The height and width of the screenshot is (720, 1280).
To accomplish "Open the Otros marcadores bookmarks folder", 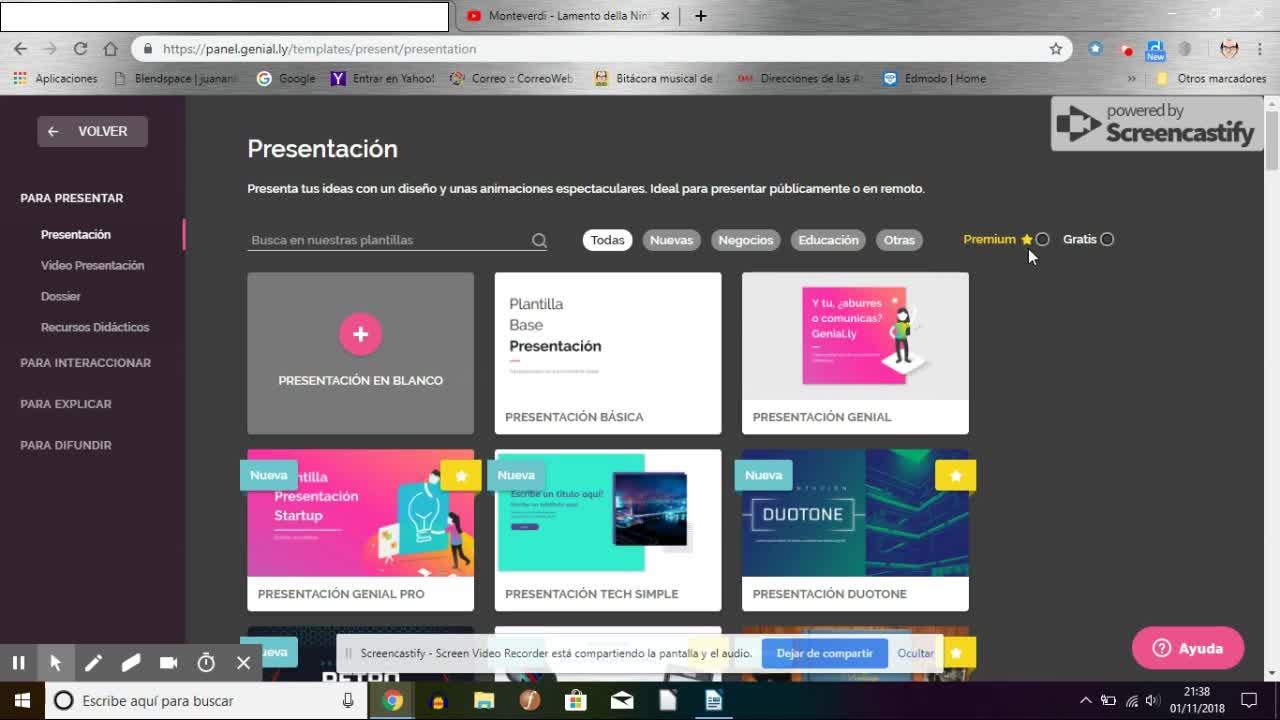I will pyautogui.click(x=1211, y=78).
